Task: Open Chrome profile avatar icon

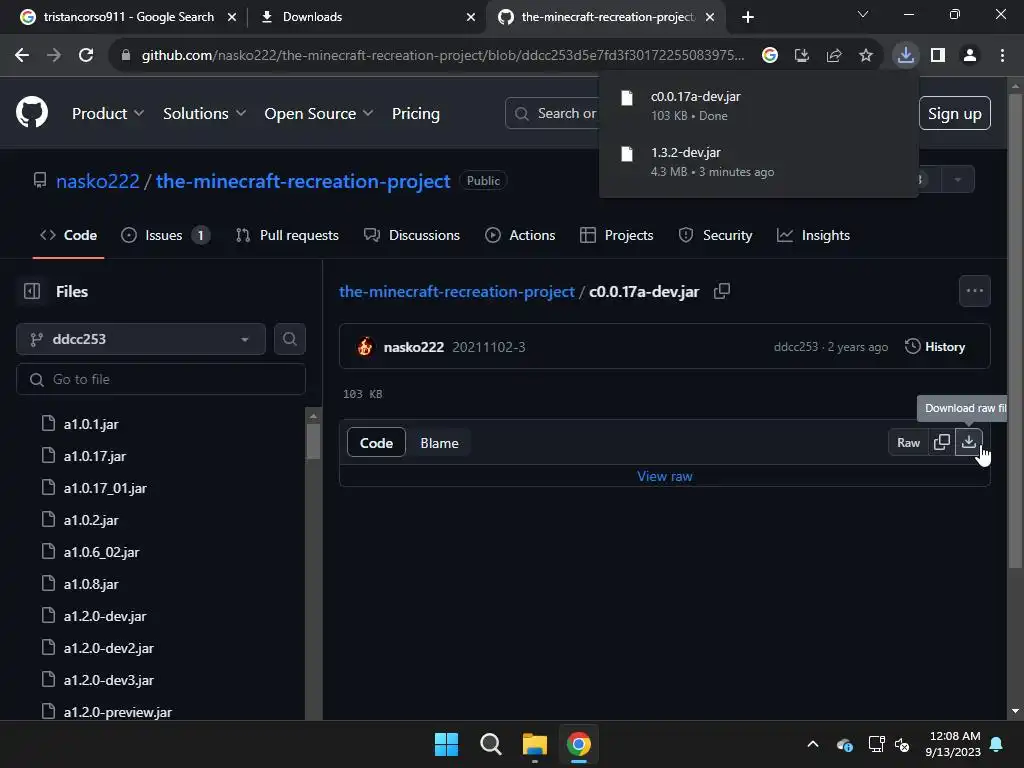Action: tap(970, 56)
